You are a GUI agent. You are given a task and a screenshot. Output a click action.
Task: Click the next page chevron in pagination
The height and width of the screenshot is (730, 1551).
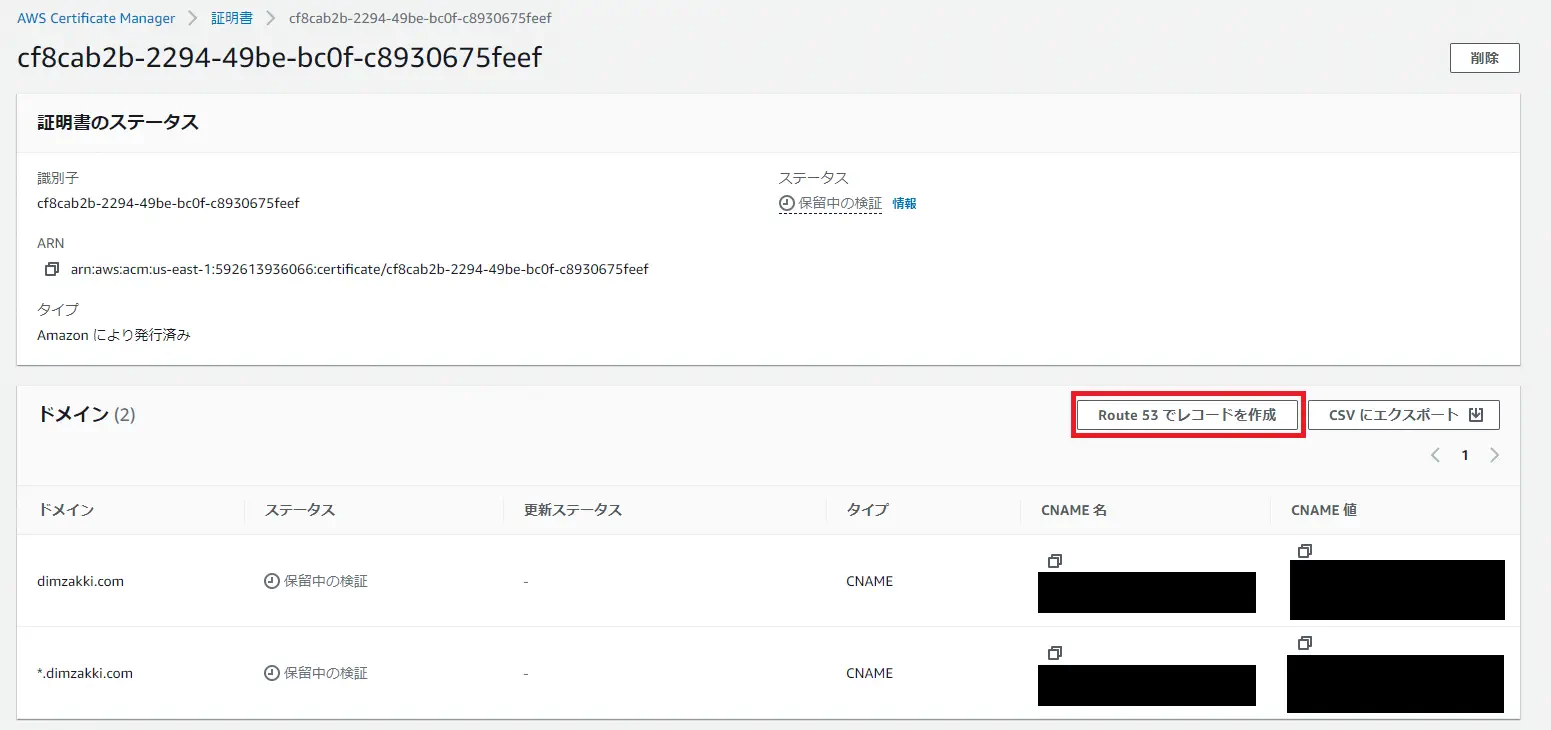coord(1496,454)
